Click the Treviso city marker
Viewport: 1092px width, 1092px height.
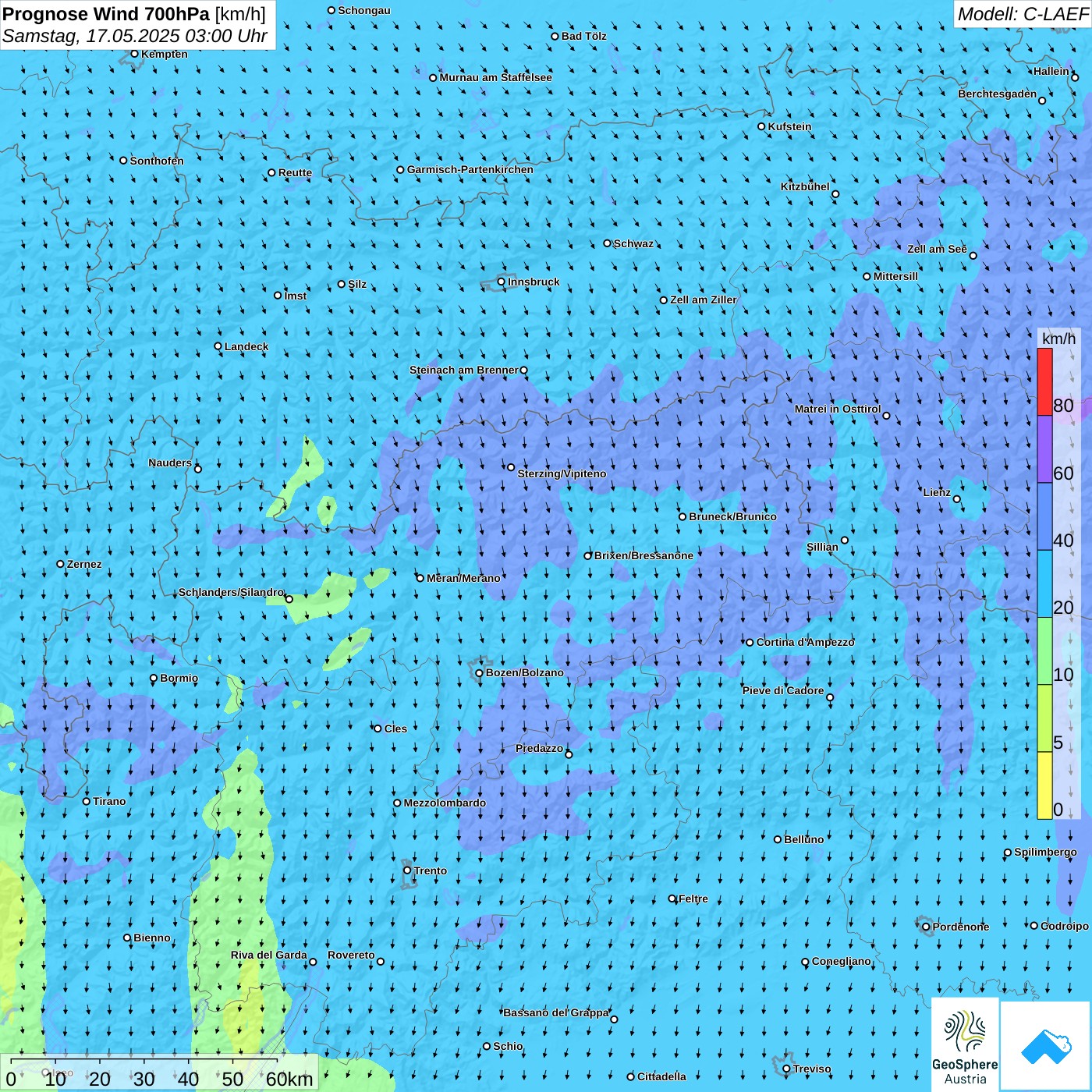tap(786, 1069)
